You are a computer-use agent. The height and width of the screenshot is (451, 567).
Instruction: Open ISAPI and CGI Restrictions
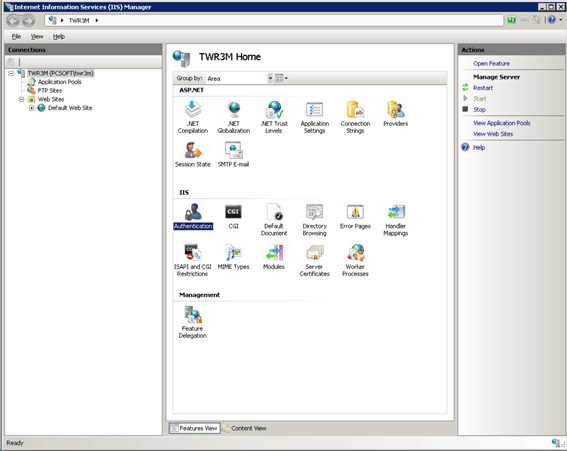pos(193,260)
